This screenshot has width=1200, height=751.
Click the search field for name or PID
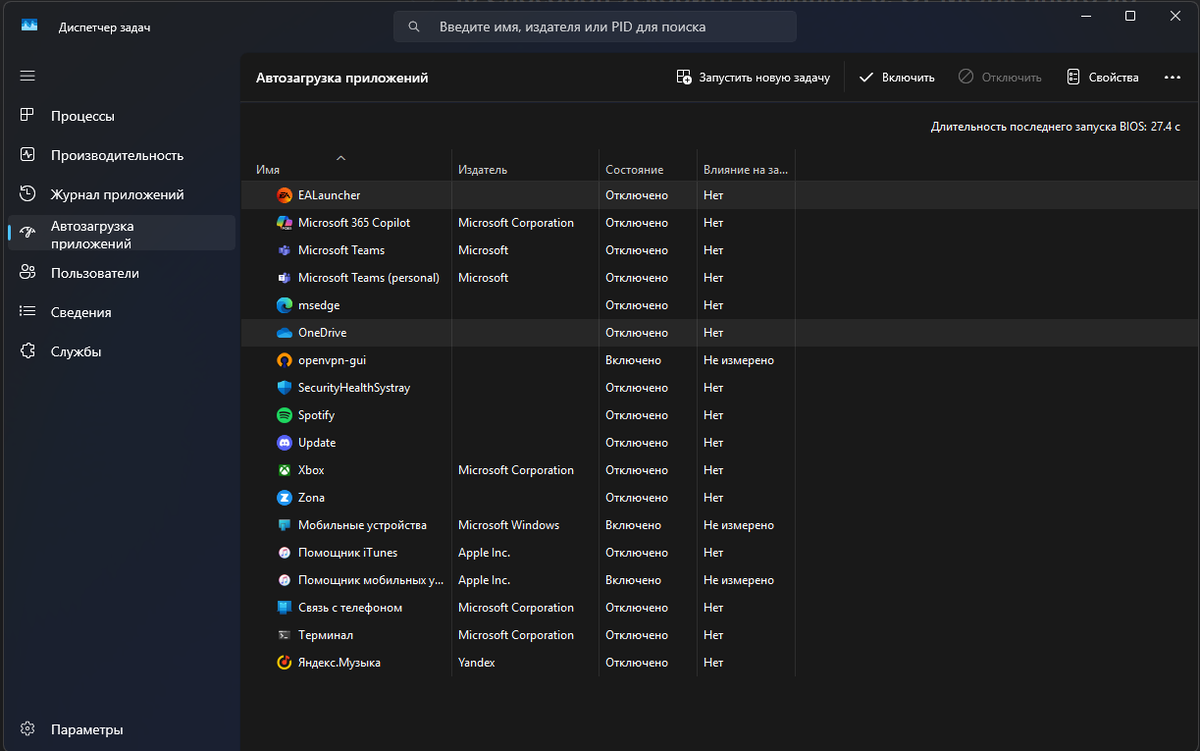pos(595,27)
